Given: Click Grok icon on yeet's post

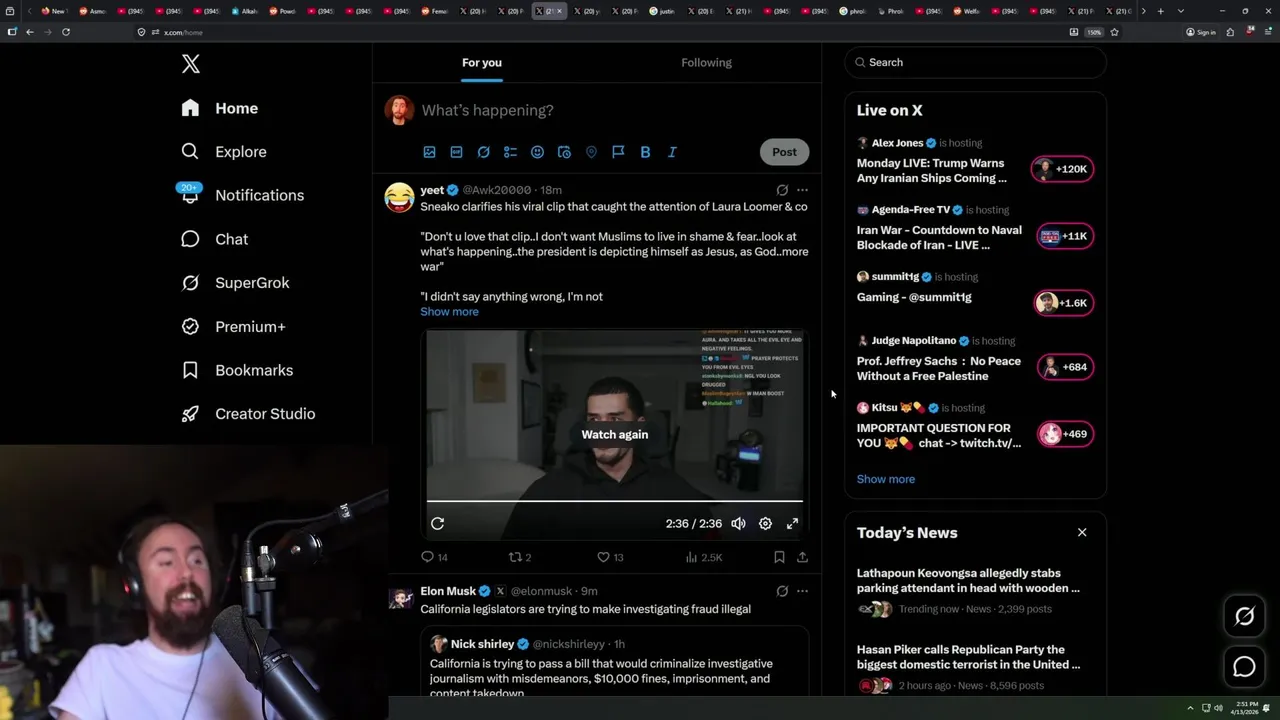Looking at the screenshot, I should point(782,190).
